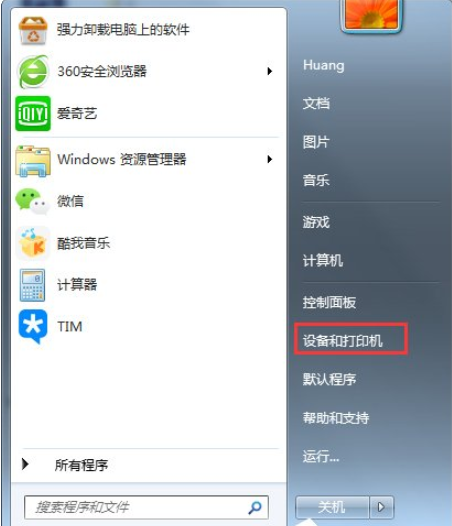
Task: Expand the 360安全浏览器 submenu arrow
Action: pyautogui.click(x=269, y=71)
